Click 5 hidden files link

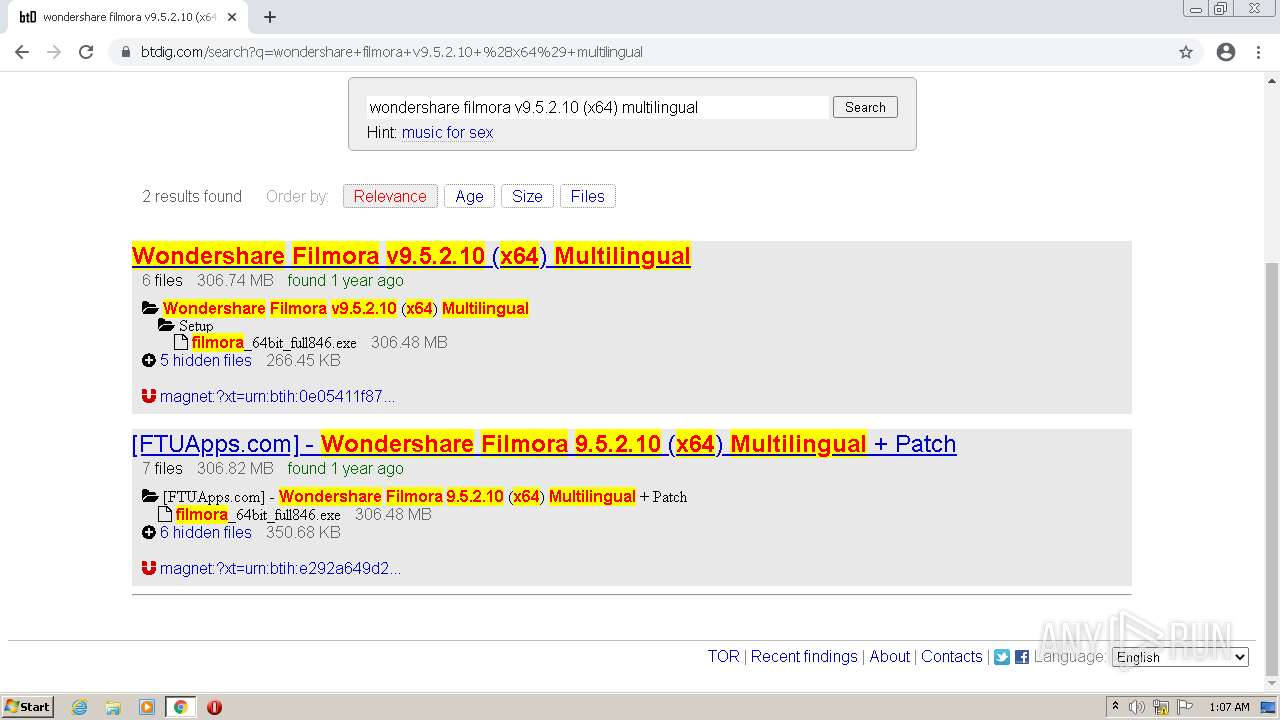point(206,360)
